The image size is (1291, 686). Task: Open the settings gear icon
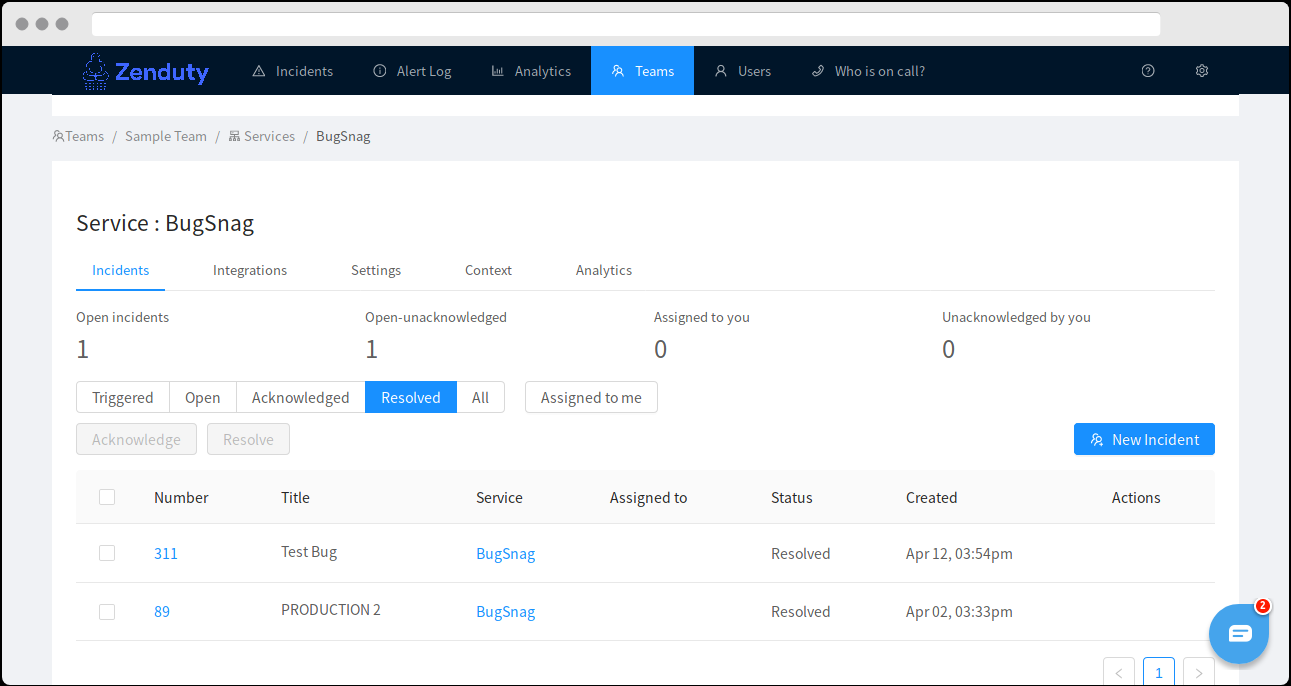[1202, 71]
